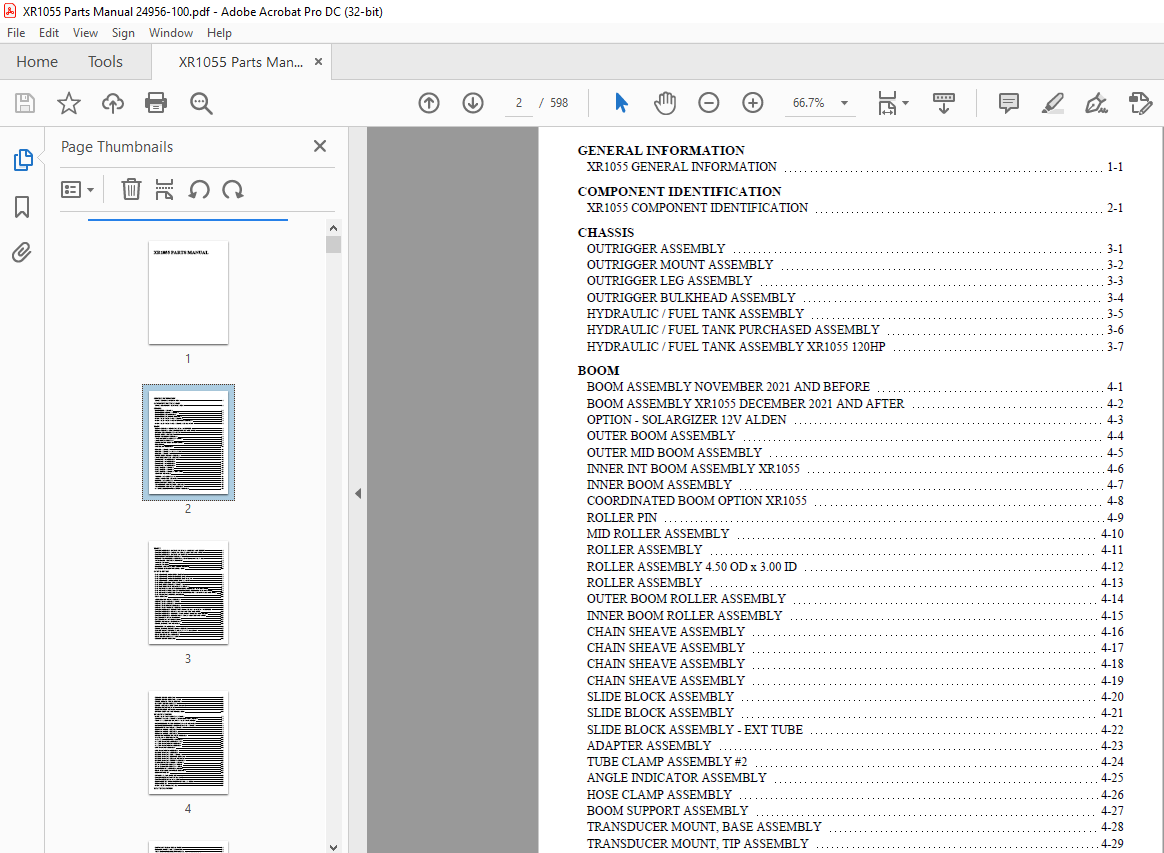1164x853 pixels.
Task: Switch to the Home tab
Action: point(37,62)
